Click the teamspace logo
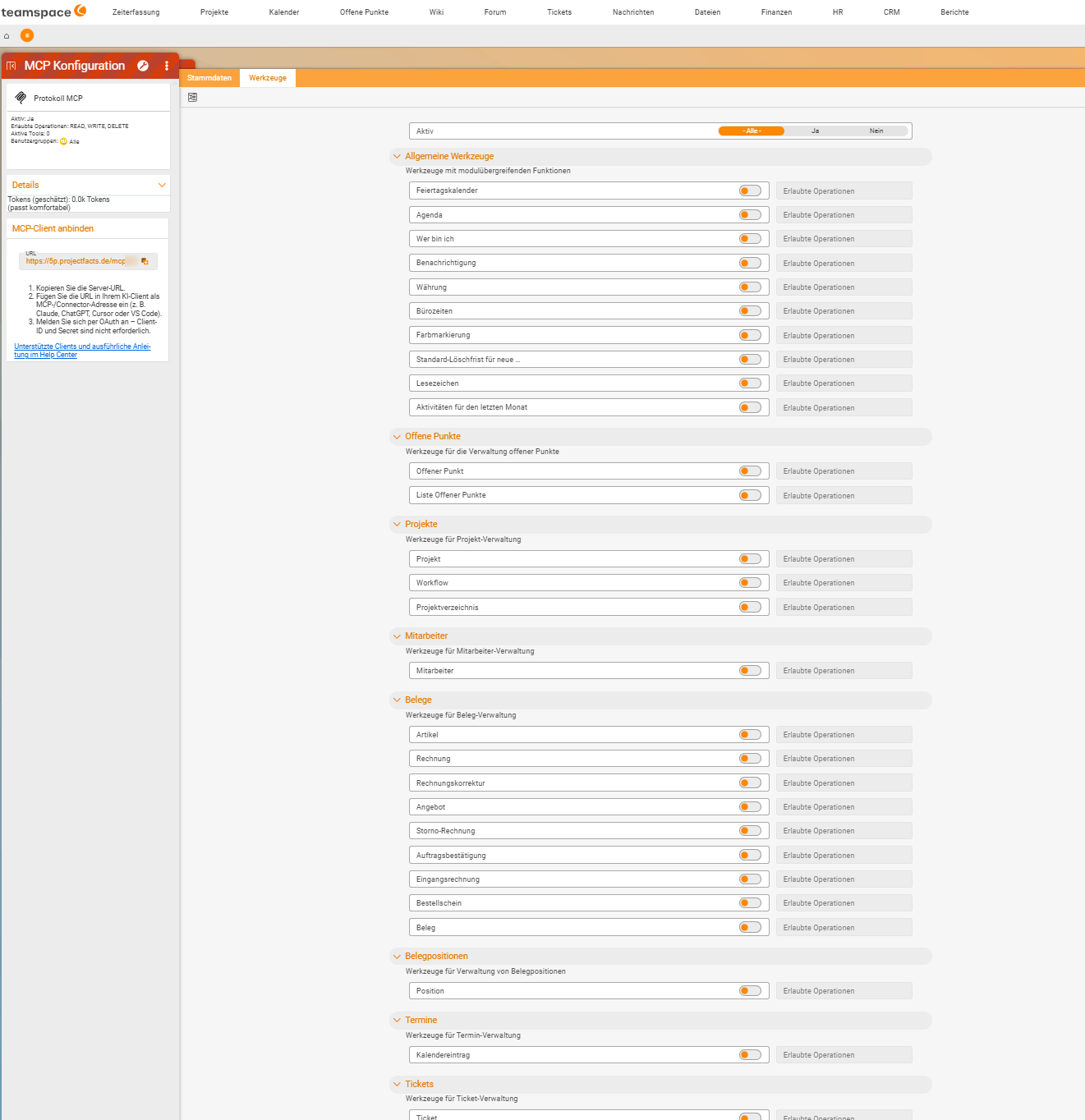The image size is (1085, 1120). (44, 11)
